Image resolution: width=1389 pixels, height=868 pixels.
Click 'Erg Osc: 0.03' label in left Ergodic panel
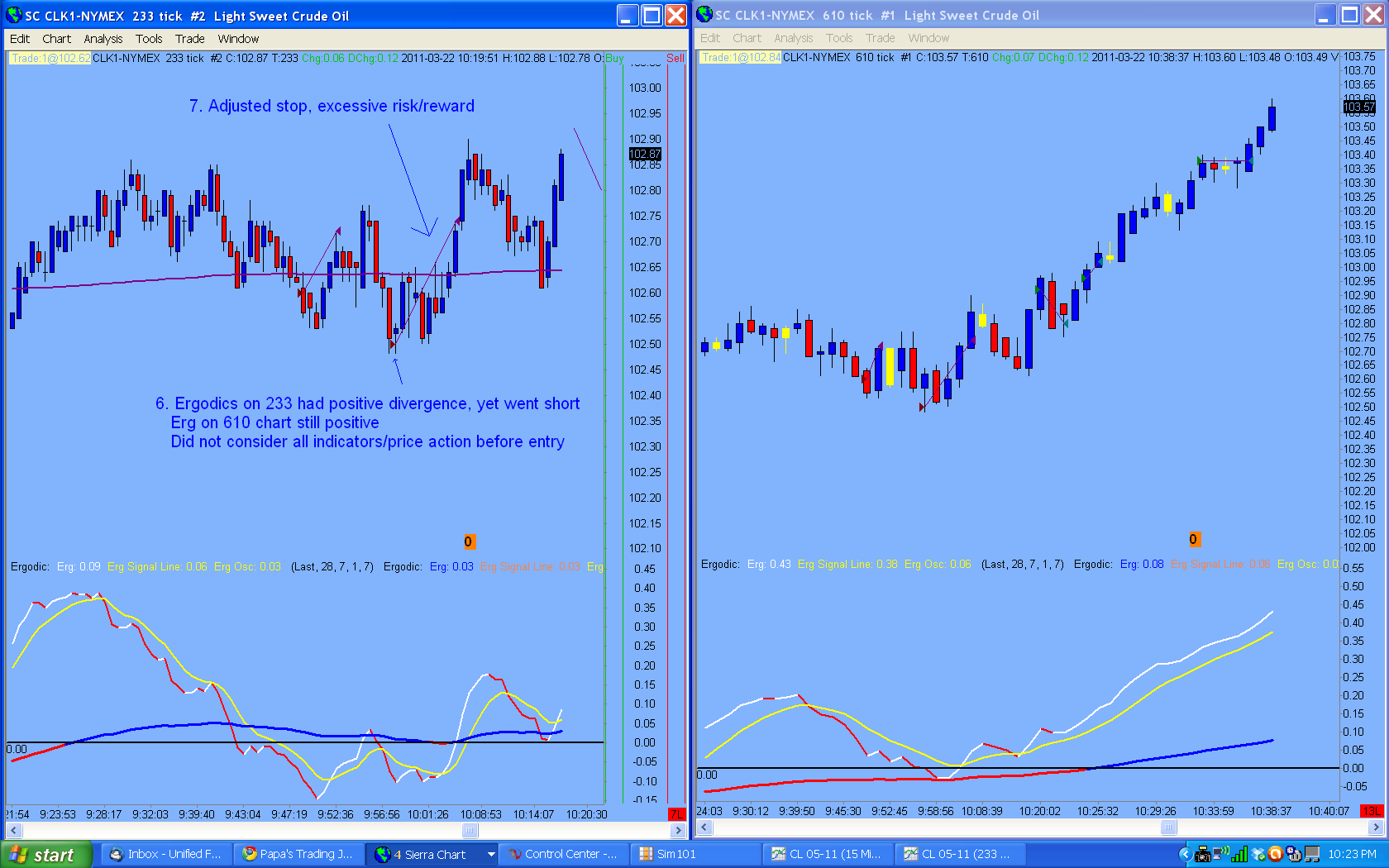(247, 566)
